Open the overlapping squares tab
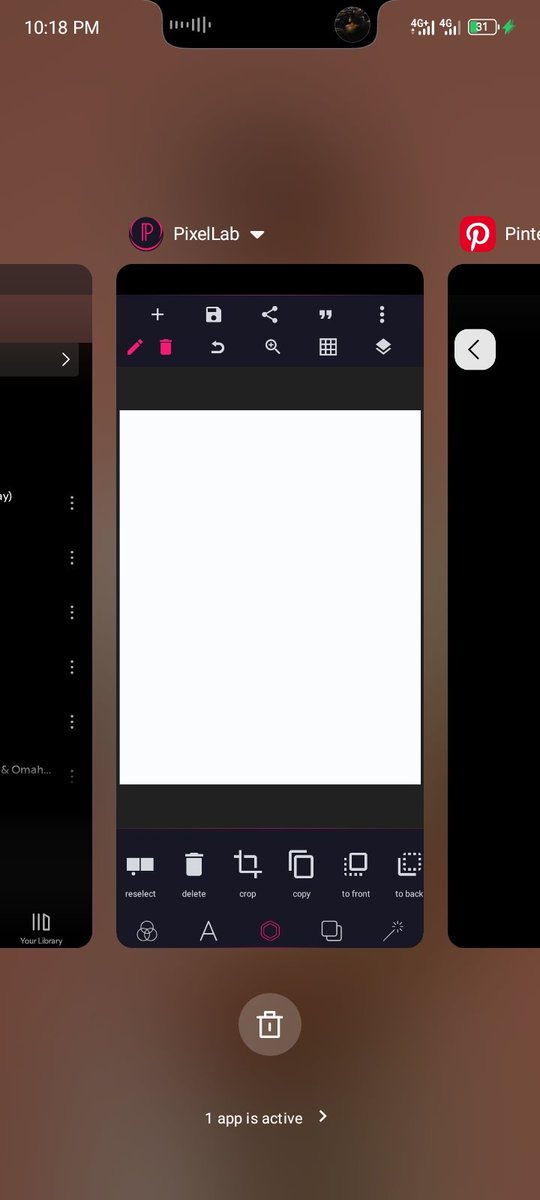Screen dimensions: 540x1200 click(331, 931)
